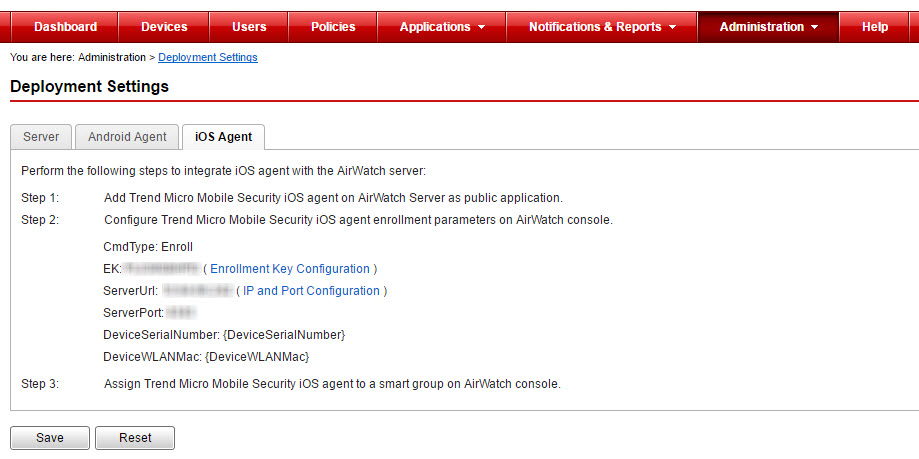The width and height of the screenshot is (919, 459).
Task: Go to the Devices section
Action: (x=164, y=27)
